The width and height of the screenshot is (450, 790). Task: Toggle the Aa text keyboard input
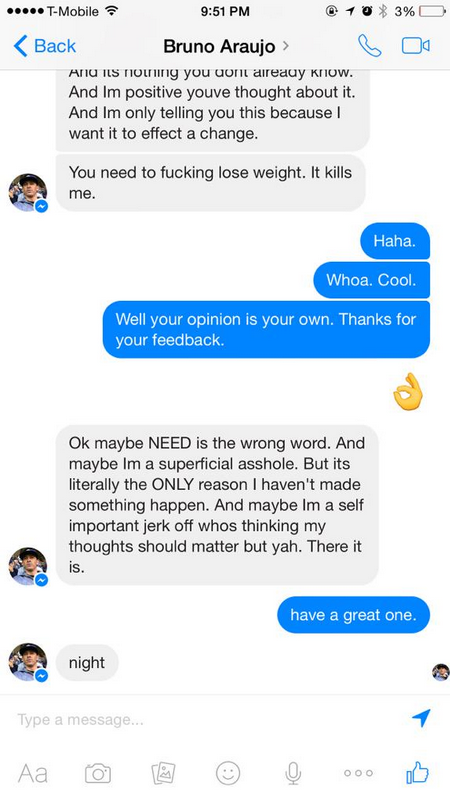pyautogui.click(x=33, y=773)
